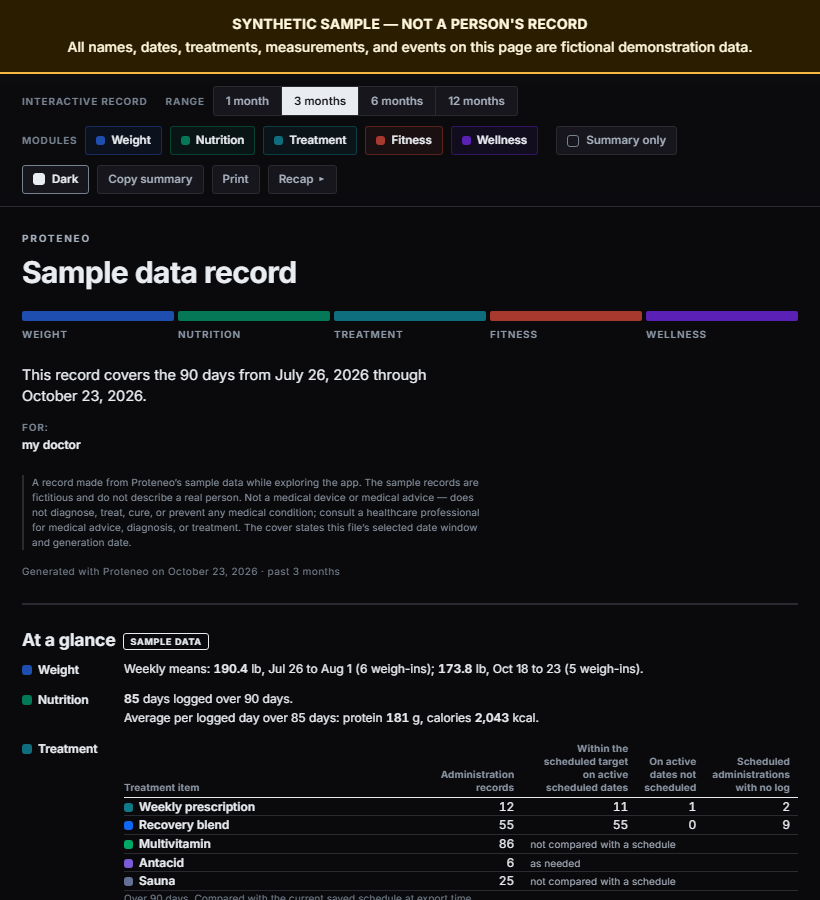Toggle the Treatment module
Viewport: 820px width, 900px height.
tap(310, 141)
